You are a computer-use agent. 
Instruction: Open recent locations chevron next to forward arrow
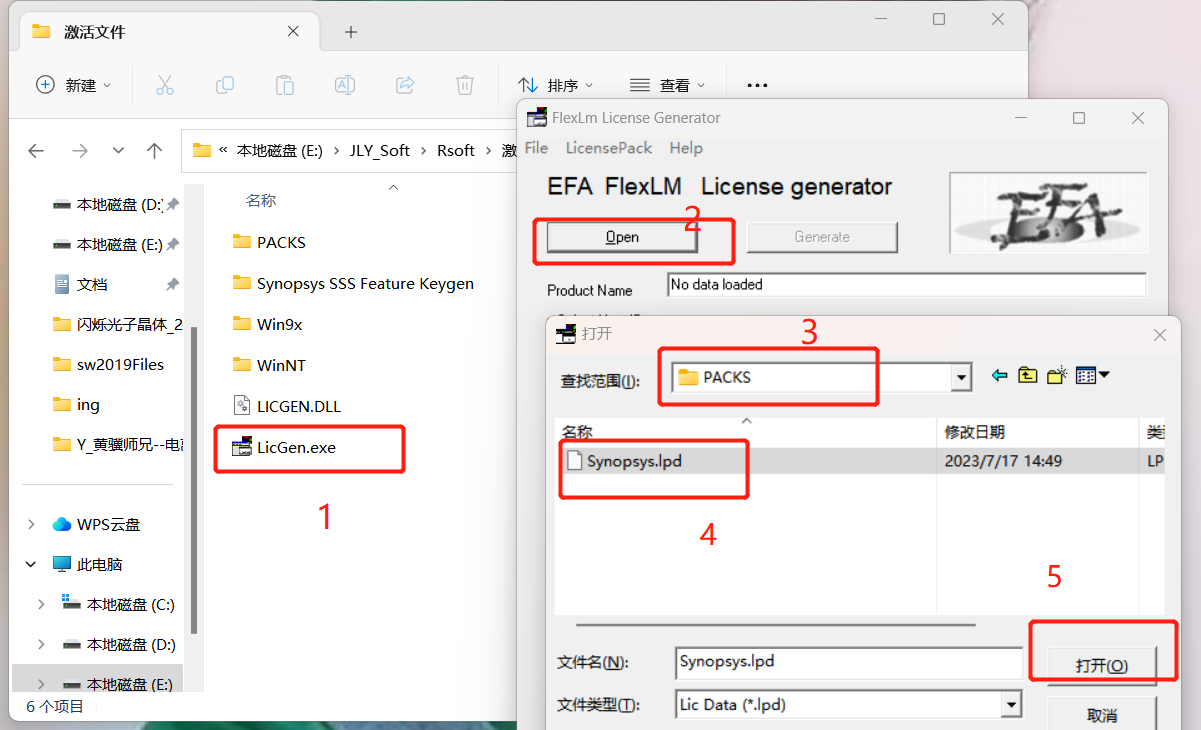pos(118,151)
